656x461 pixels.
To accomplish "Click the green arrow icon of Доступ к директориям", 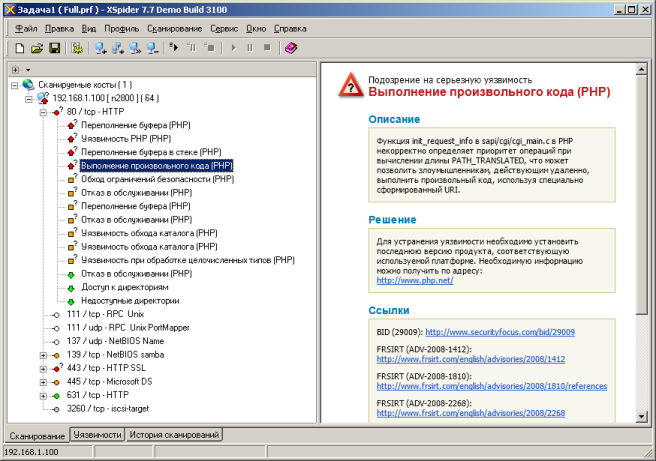I will (x=71, y=288).
